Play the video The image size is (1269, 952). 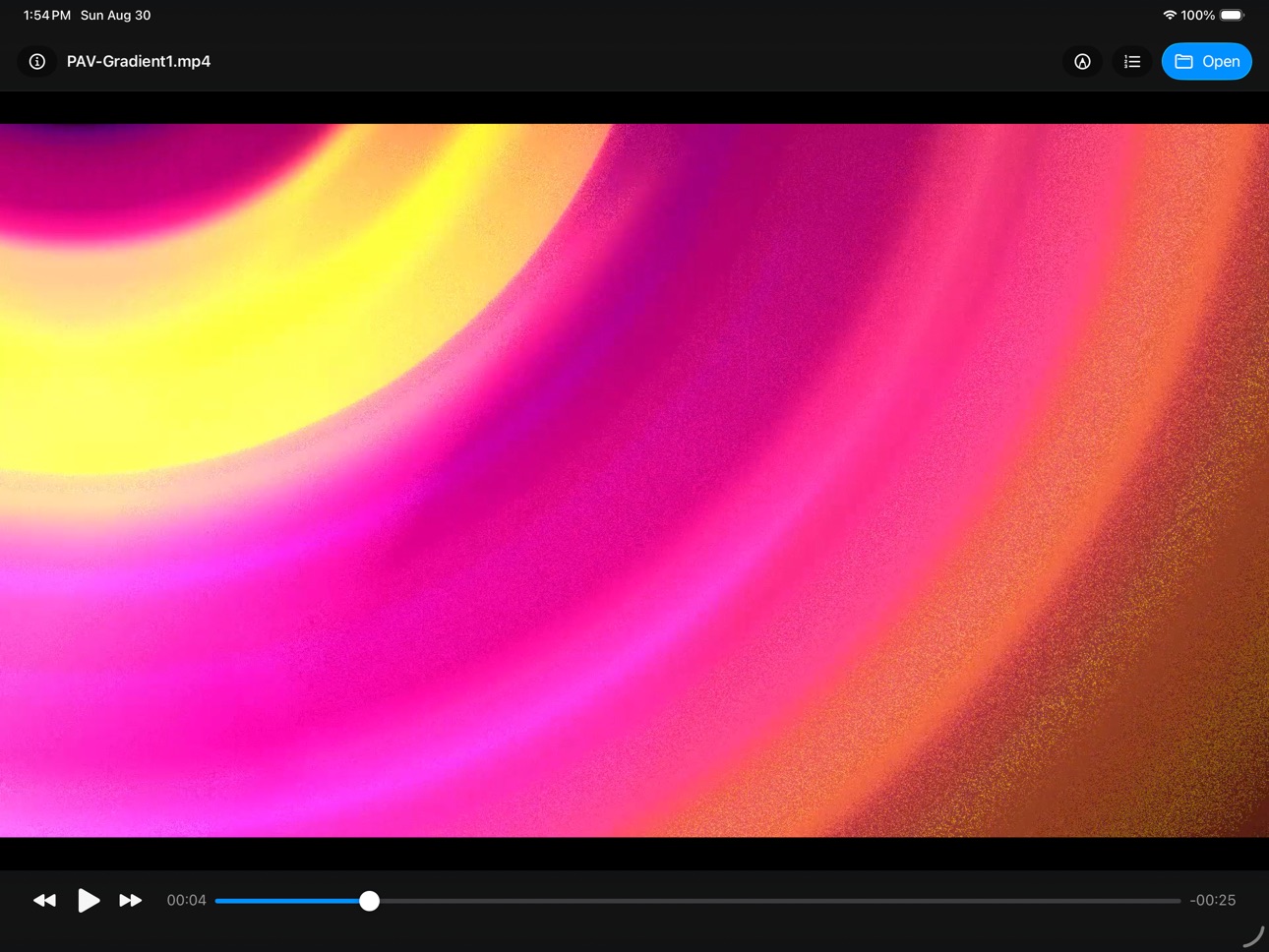(x=89, y=900)
